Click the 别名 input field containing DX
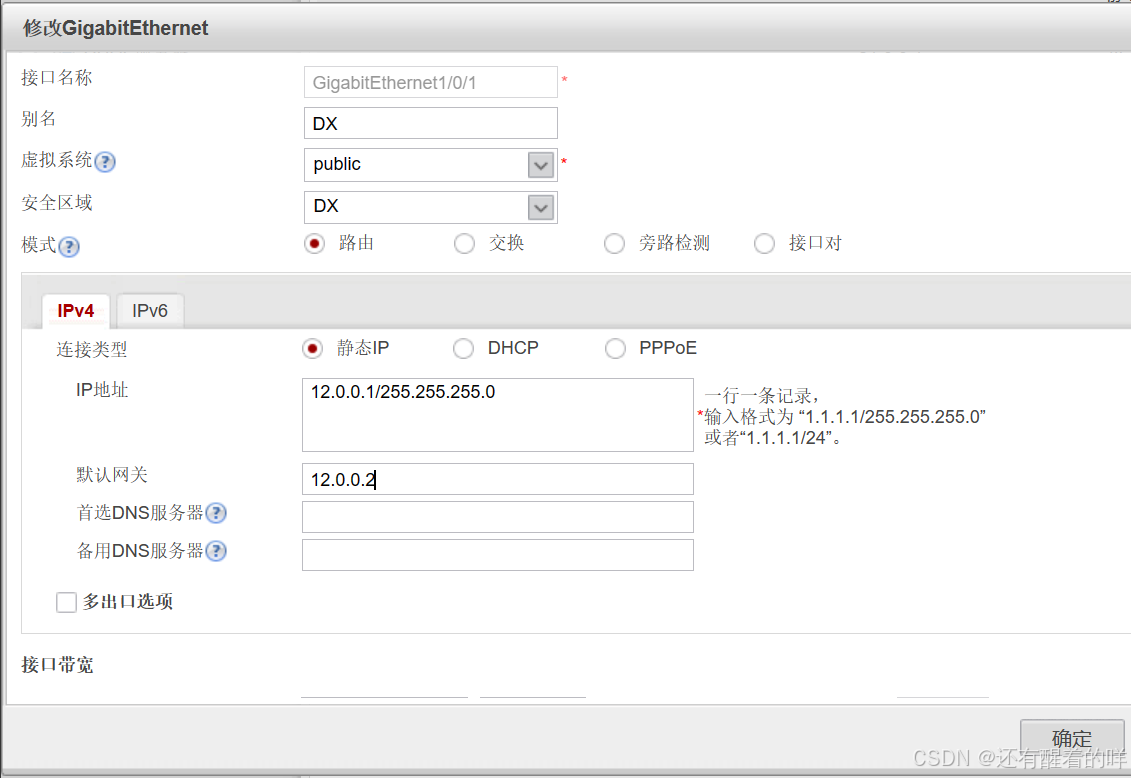 tap(431, 123)
